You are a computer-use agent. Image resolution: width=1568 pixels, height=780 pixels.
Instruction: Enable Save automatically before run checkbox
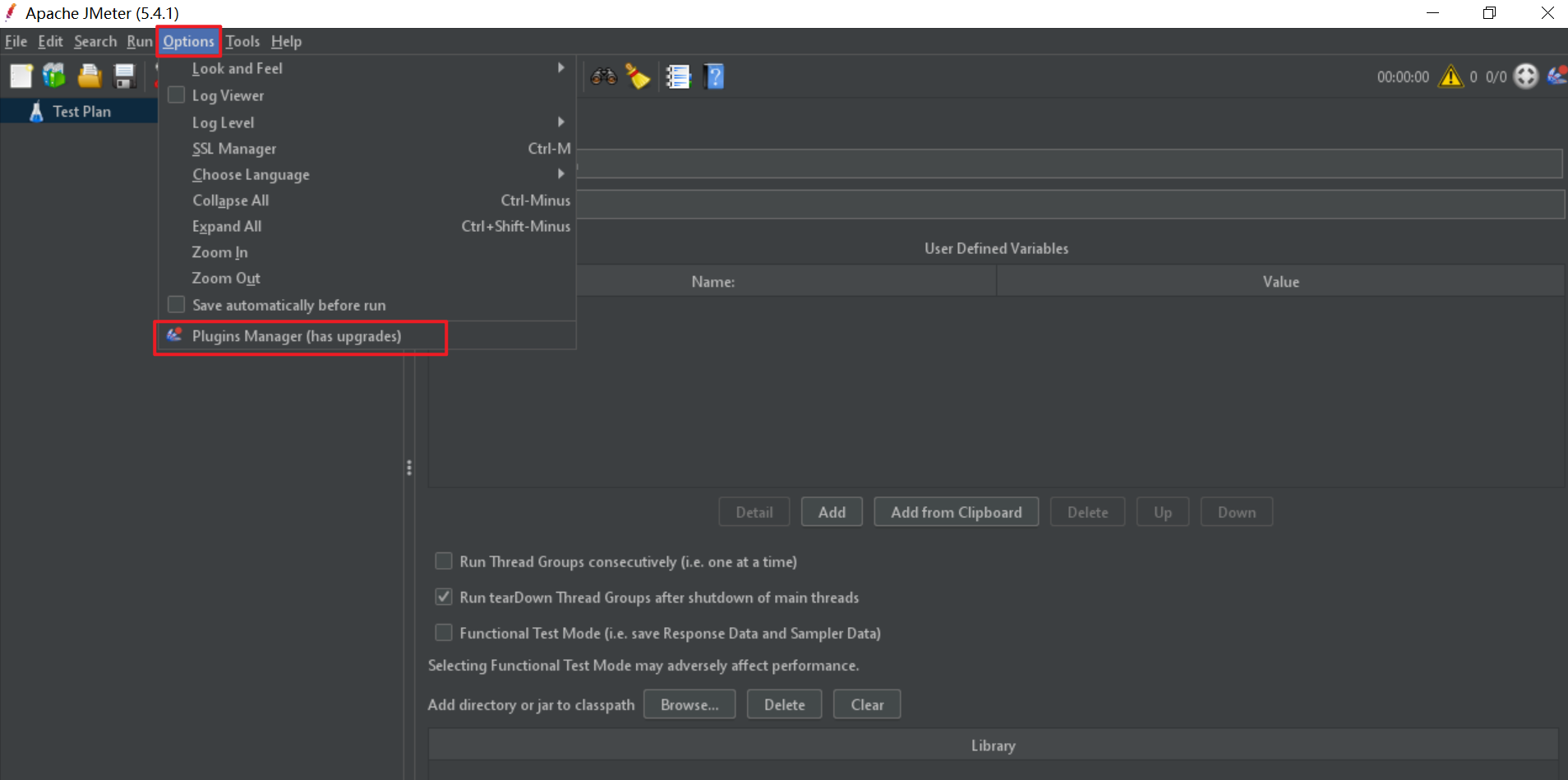point(176,305)
